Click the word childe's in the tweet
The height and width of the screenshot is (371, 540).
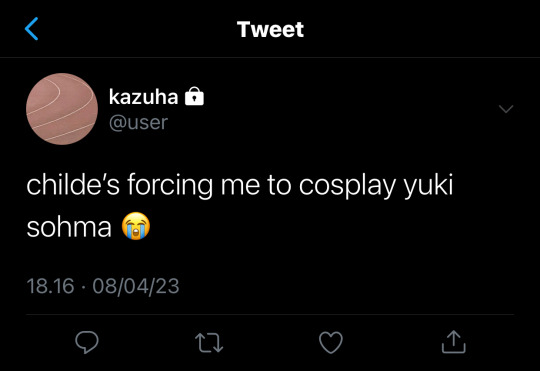click(73, 185)
